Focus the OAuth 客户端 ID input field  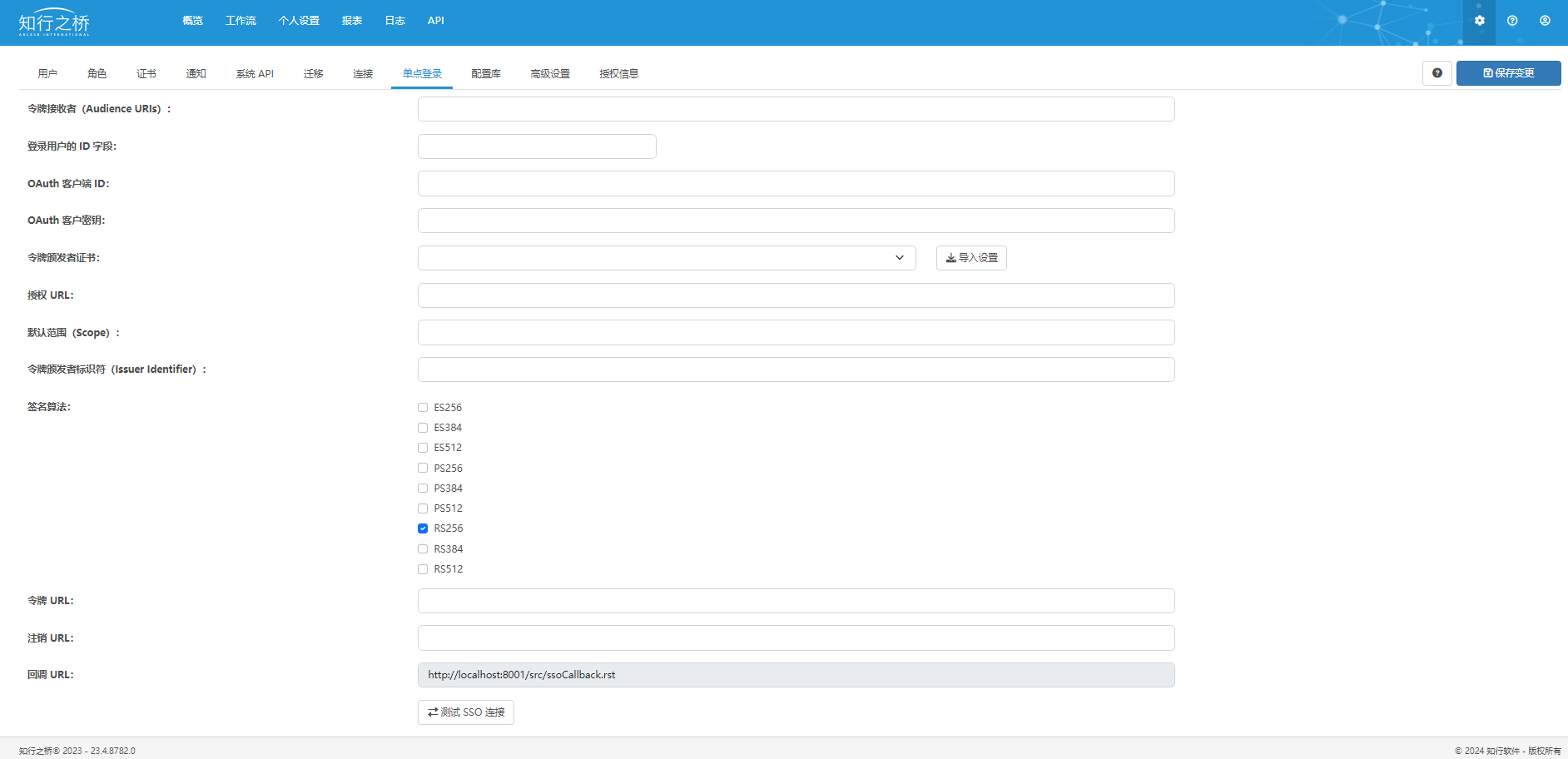click(x=796, y=184)
